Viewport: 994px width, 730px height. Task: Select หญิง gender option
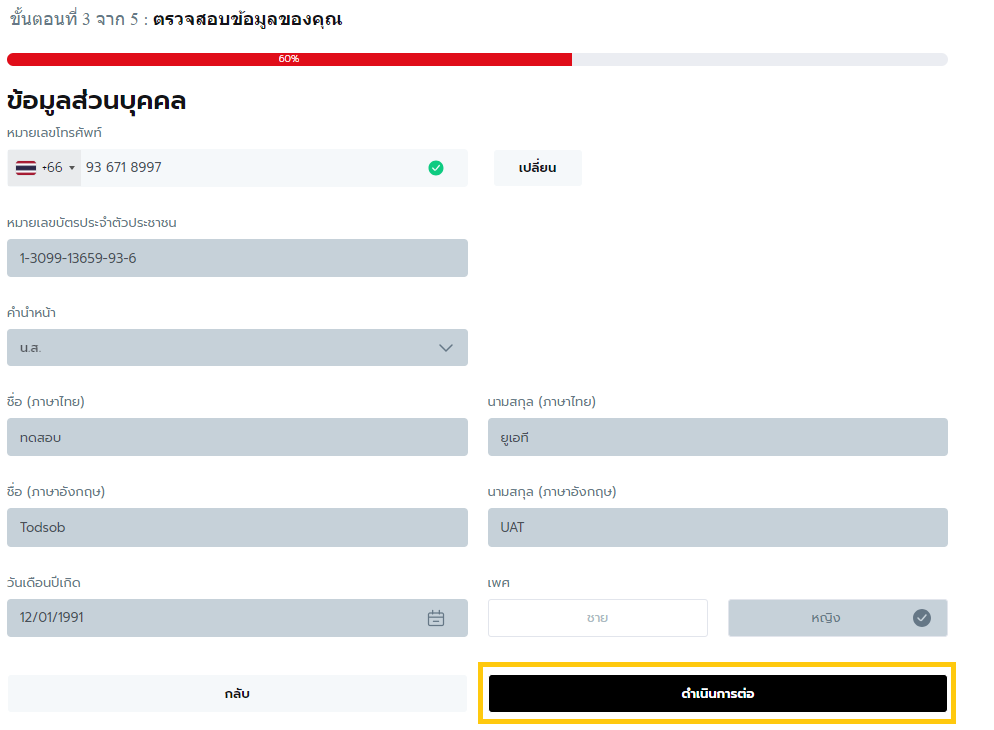click(x=838, y=618)
